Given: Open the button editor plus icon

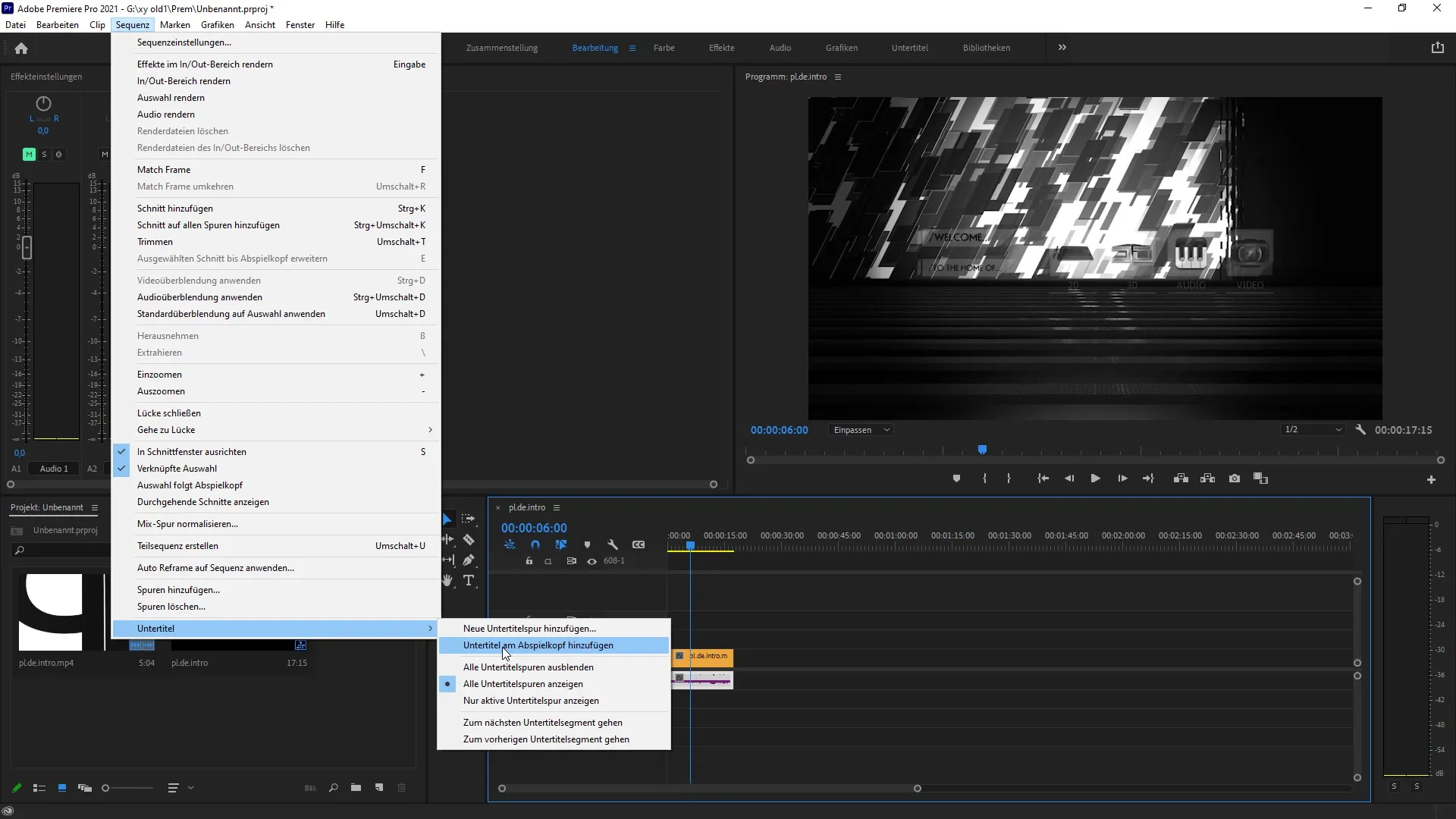Looking at the screenshot, I should (1431, 479).
